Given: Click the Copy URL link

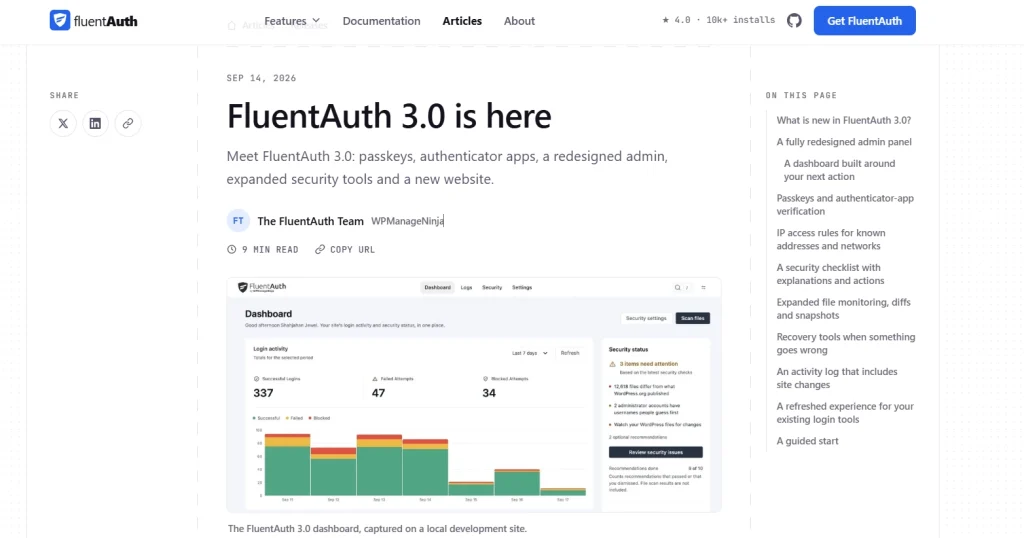Looking at the screenshot, I should coord(345,249).
